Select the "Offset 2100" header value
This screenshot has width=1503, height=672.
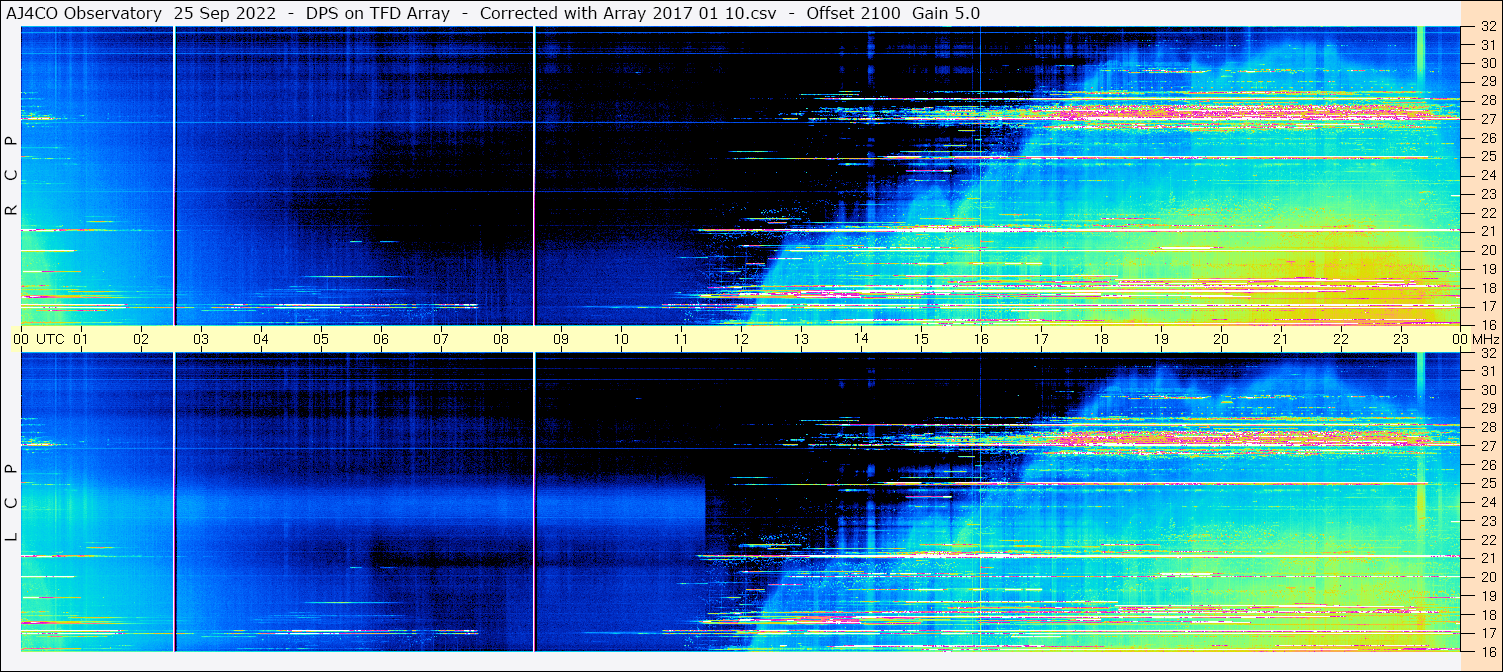pyautogui.click(x=853, y=13)
